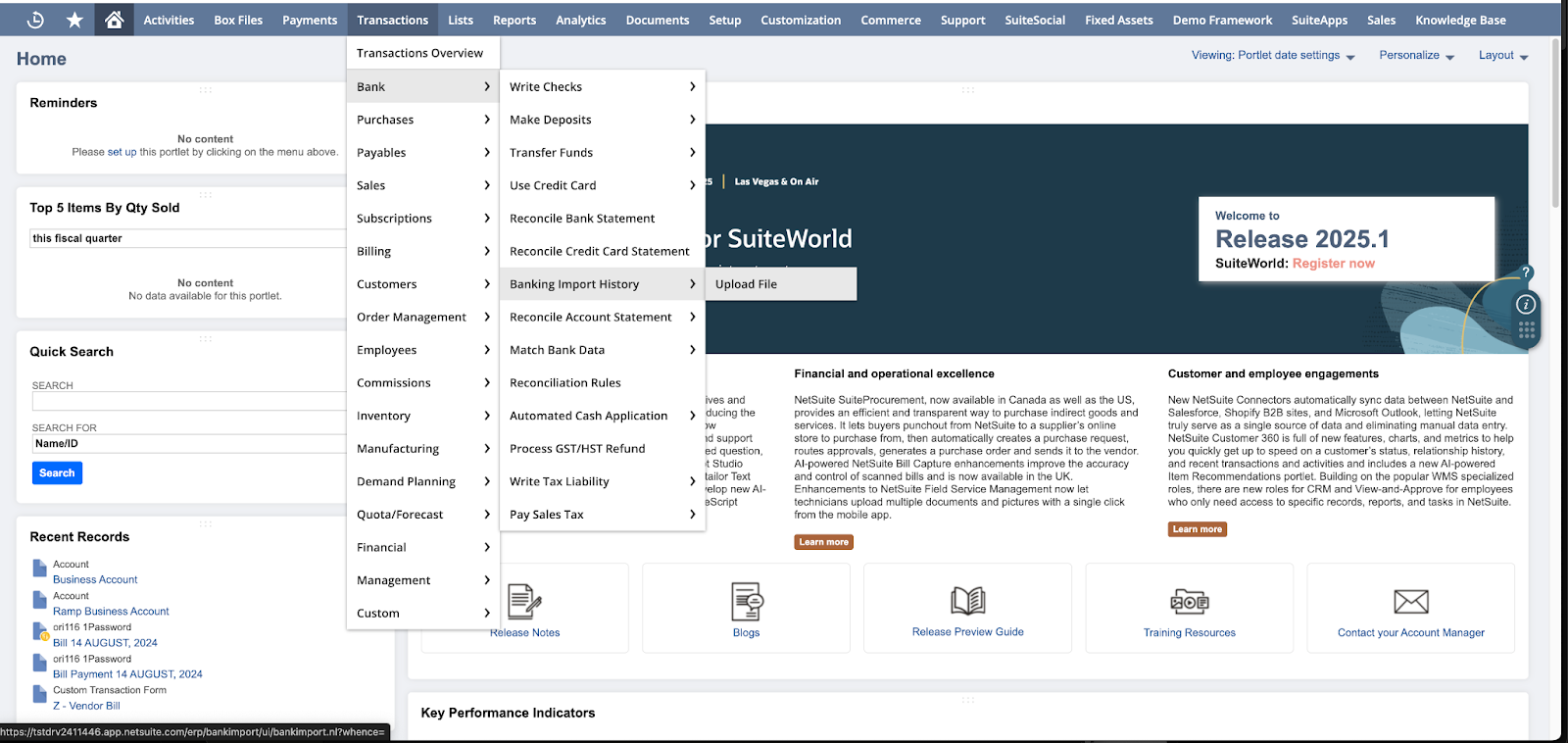Choose Process GST/HST Refund

click(x=603, y=449)
